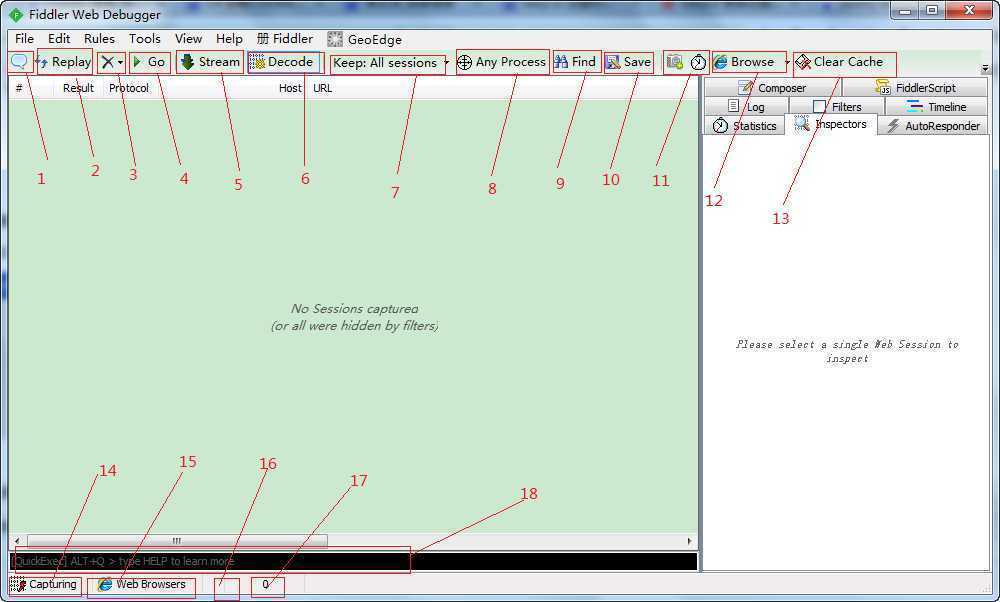
Task: Click the GeoEdge menu item
Action: (x=365, y=40)
